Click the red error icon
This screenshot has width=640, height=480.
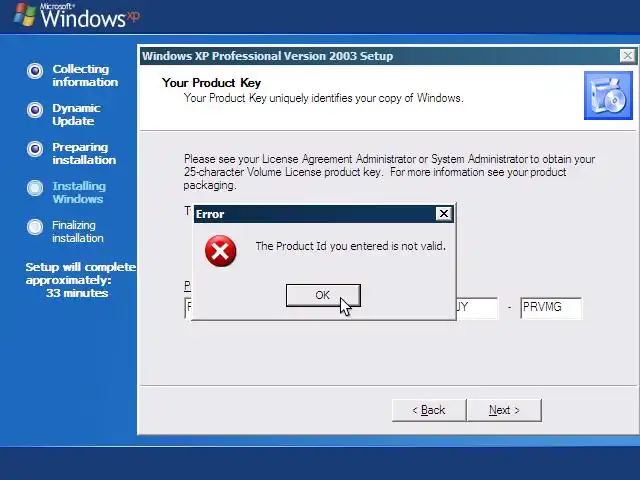[220, 251]
